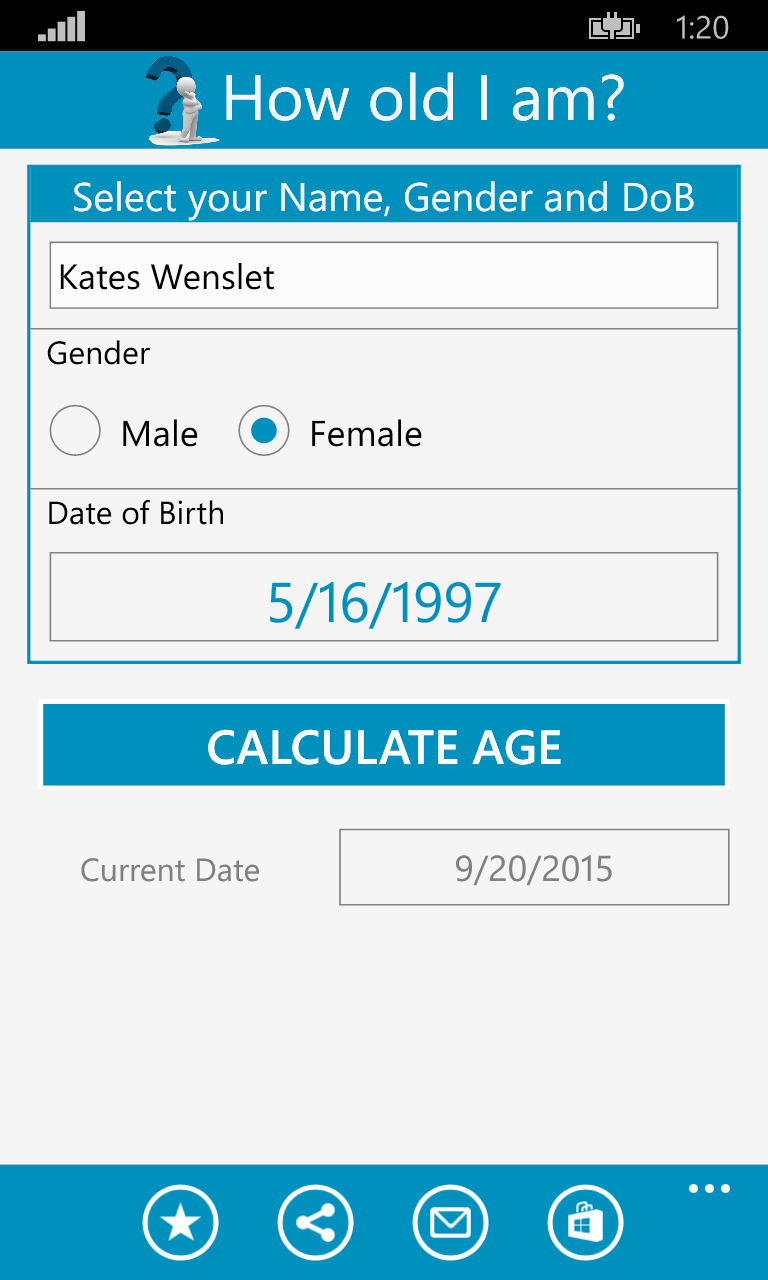This screenshot has height=1280, width=768.
Task: Expand app bar with three dots
Action: [709, 1189]
